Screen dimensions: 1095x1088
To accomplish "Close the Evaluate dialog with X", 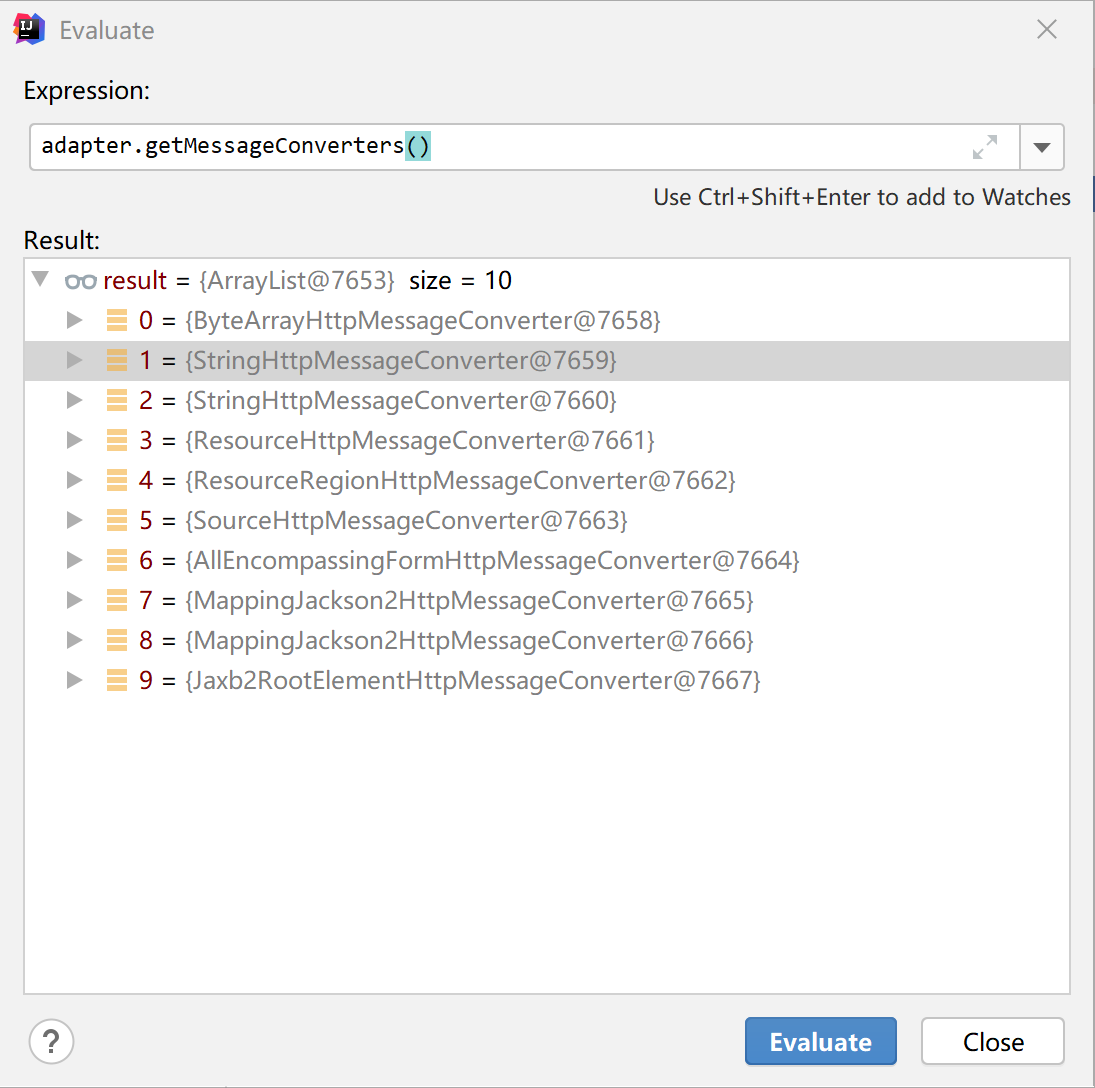I will click(1047, 30).
